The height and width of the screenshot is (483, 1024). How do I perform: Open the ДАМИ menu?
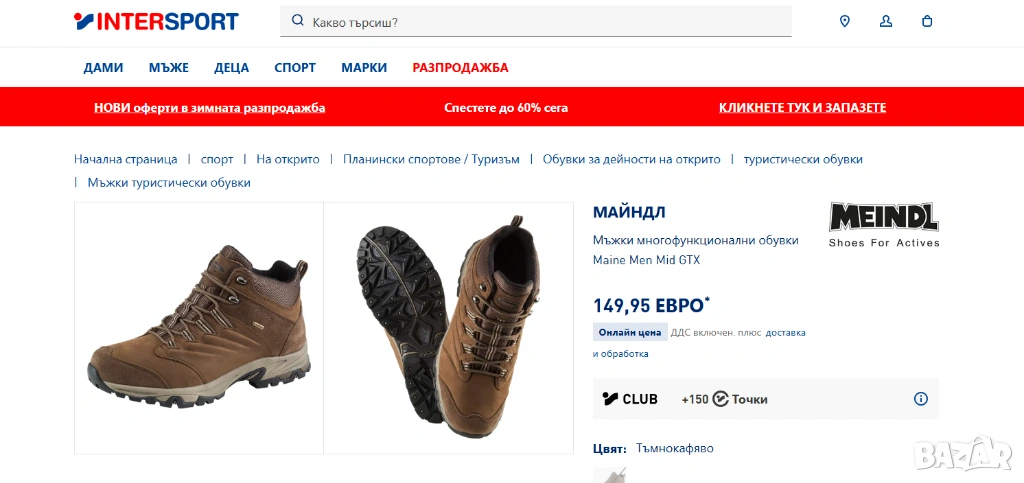tap(103, 68)
